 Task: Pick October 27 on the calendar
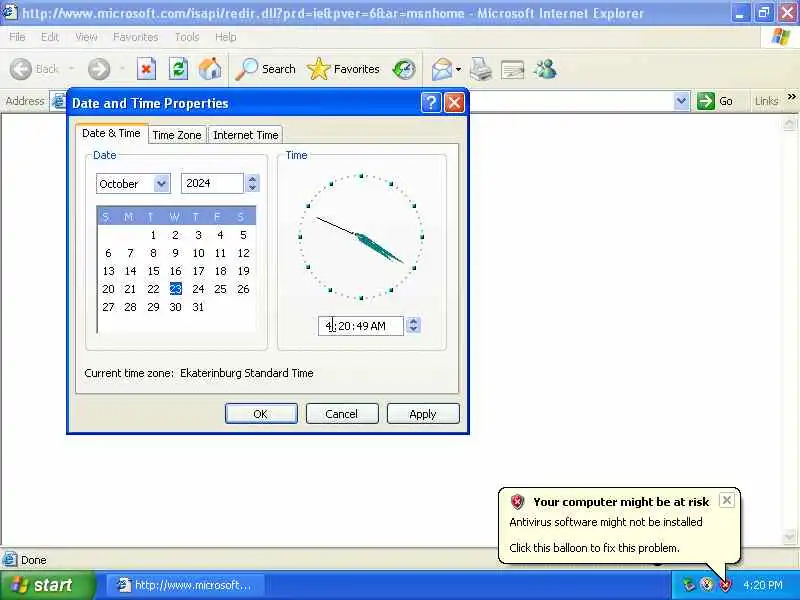tap(108, 307)
